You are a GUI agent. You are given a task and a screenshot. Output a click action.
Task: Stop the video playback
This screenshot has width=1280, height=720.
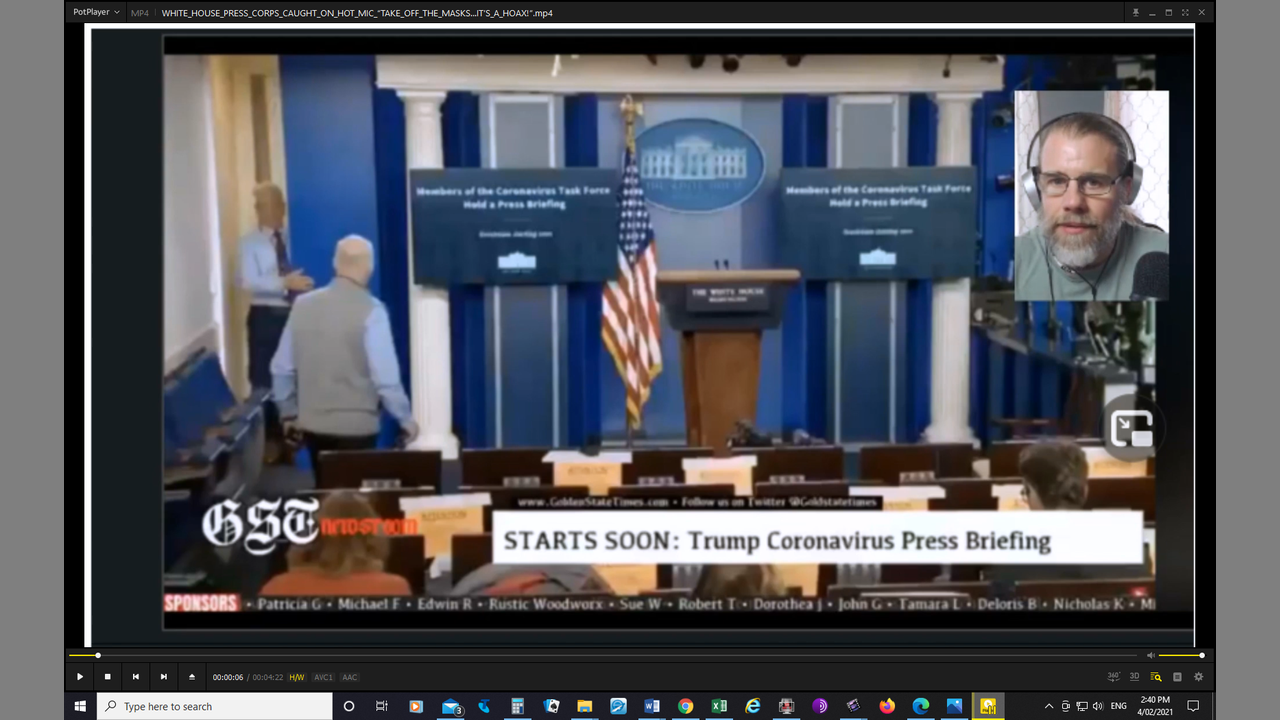(x=108, y=677)
